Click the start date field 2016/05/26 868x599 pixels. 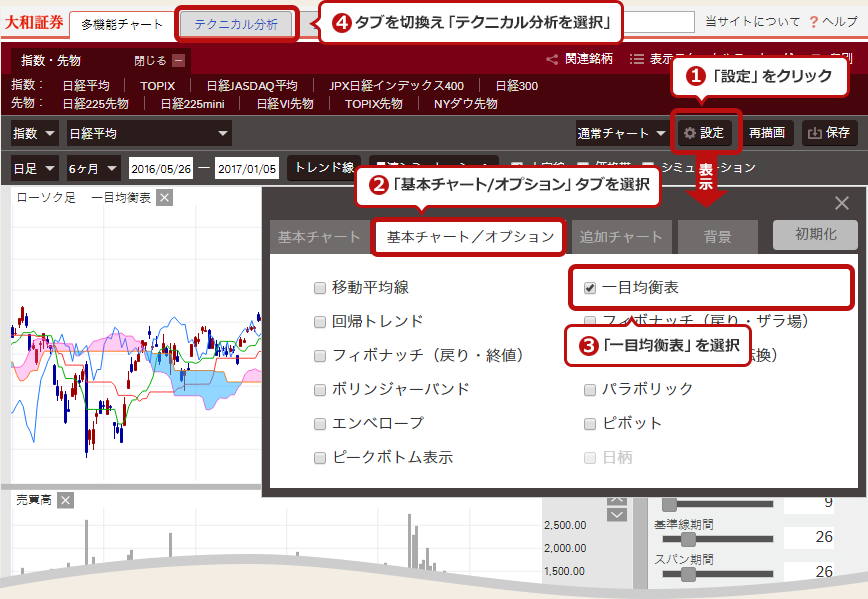tap(161, 168)
